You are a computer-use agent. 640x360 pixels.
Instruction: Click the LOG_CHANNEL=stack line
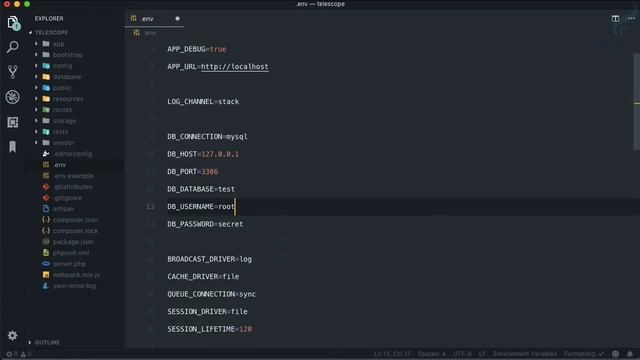pos(203,102)
